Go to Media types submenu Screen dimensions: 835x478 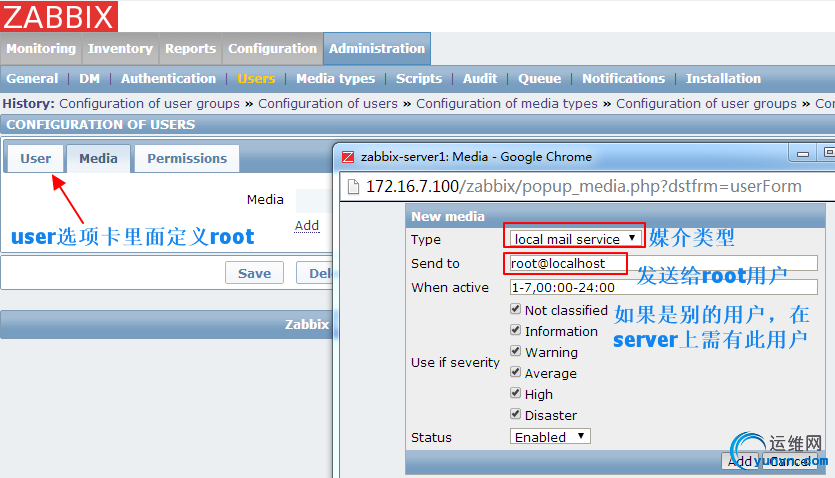(335, 79)
